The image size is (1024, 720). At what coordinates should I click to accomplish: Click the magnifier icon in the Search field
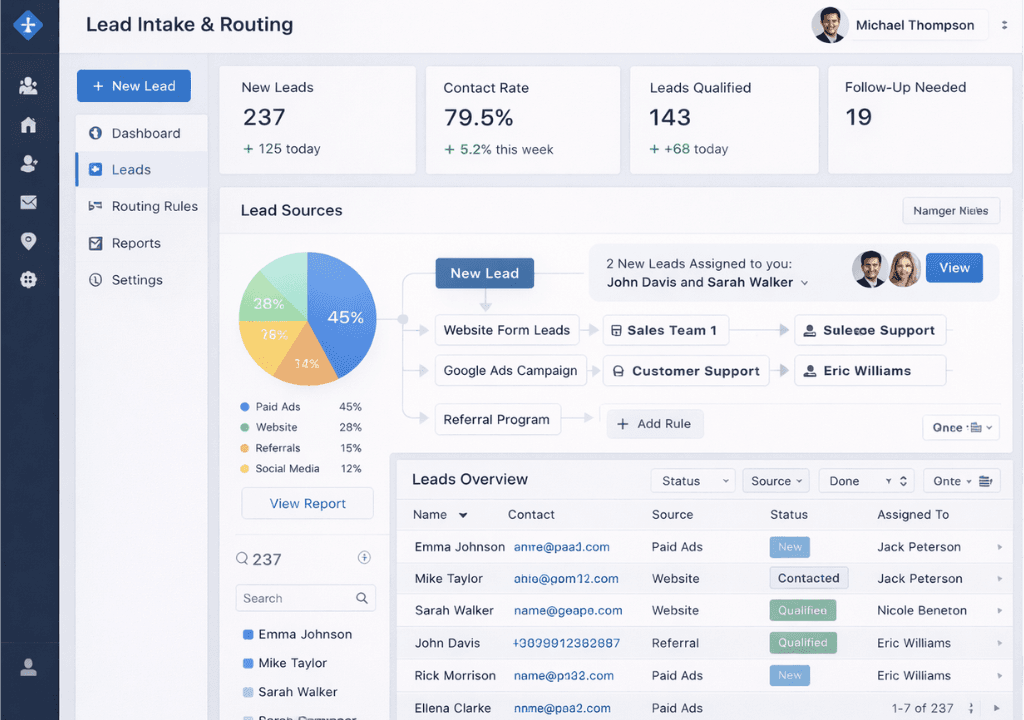[362, 598]
